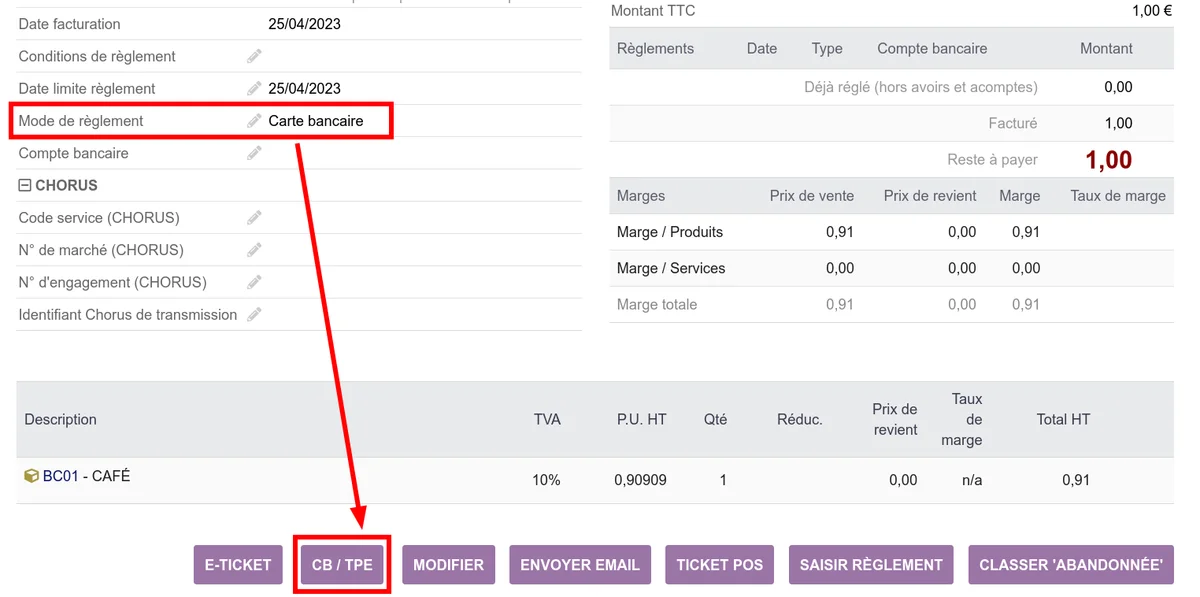
Task: Edit N° d'engagement (CHORUS) pencil icon
Action: pos(254,282)
